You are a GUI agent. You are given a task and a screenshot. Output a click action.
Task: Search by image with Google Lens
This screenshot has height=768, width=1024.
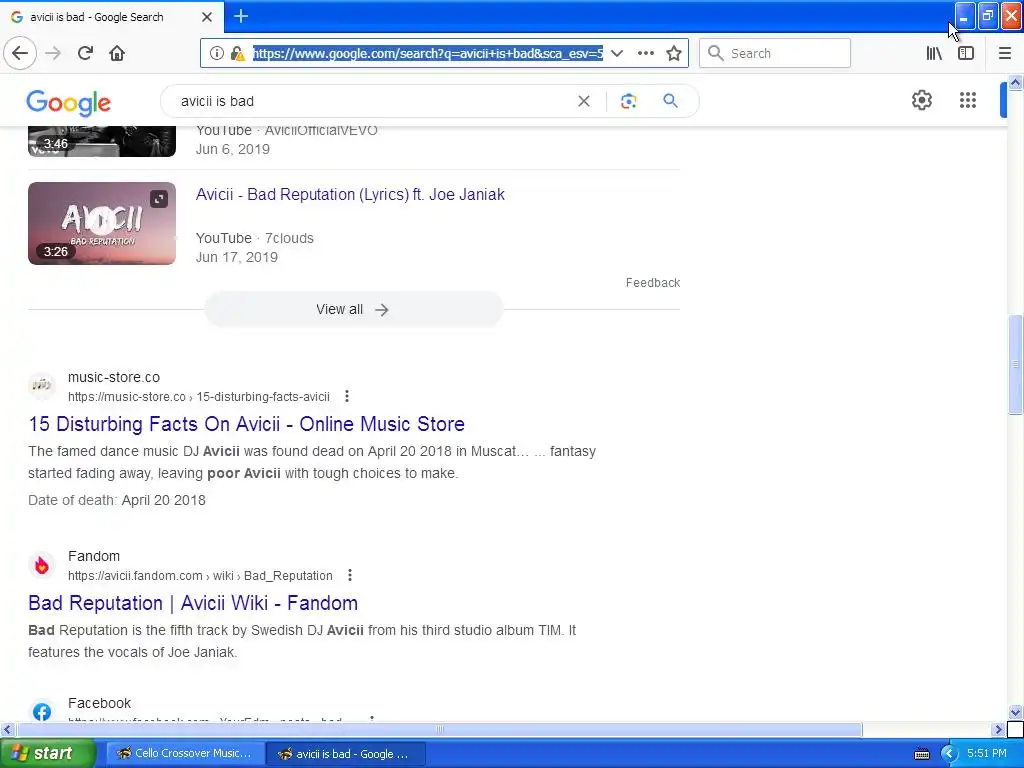(628, 101)
